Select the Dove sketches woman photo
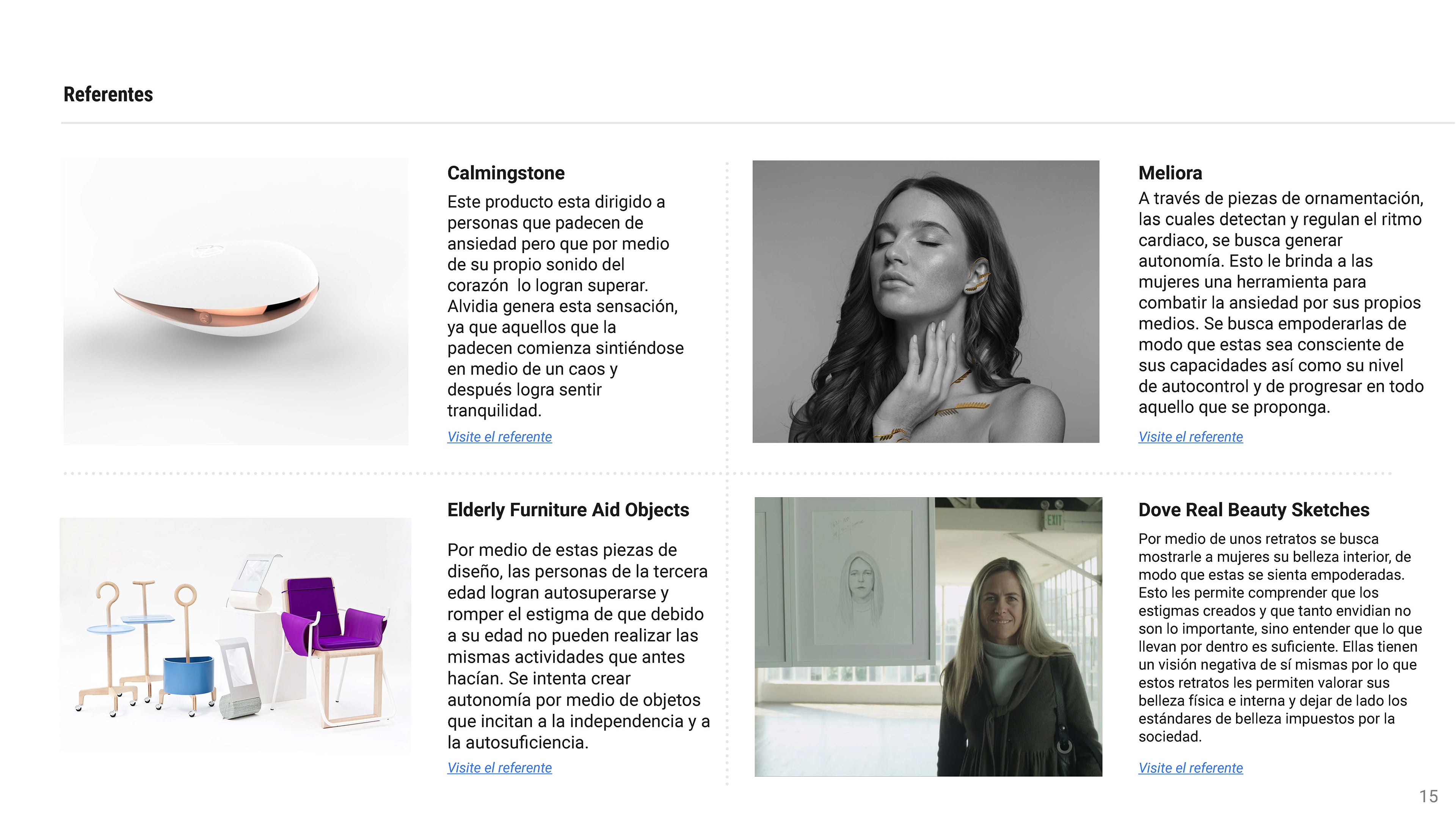 (928, 637)
